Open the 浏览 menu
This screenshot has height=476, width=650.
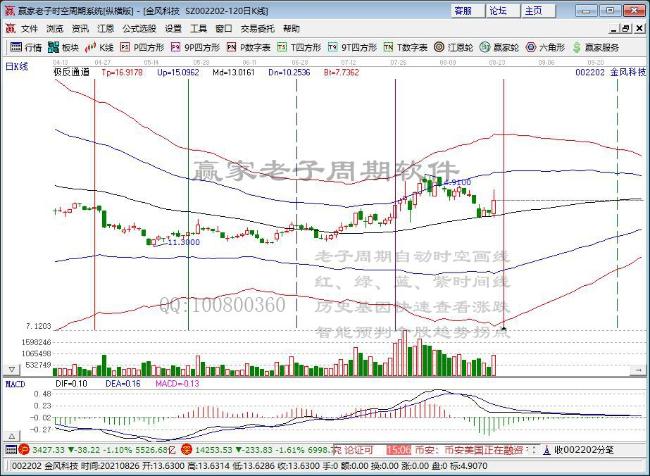coord(55,29)
